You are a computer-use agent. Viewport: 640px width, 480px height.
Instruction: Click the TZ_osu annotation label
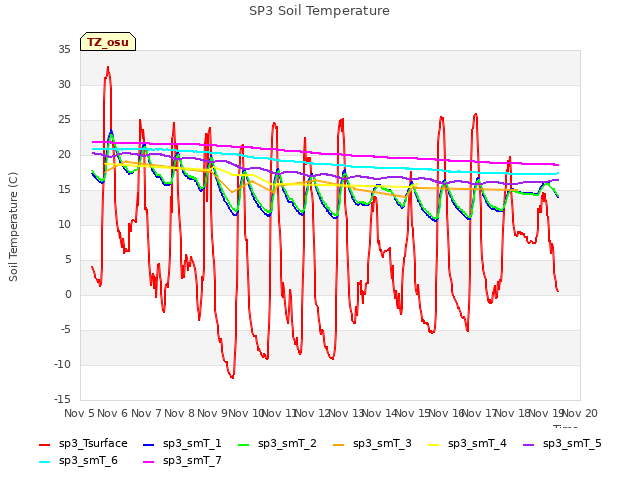point(108,42)
